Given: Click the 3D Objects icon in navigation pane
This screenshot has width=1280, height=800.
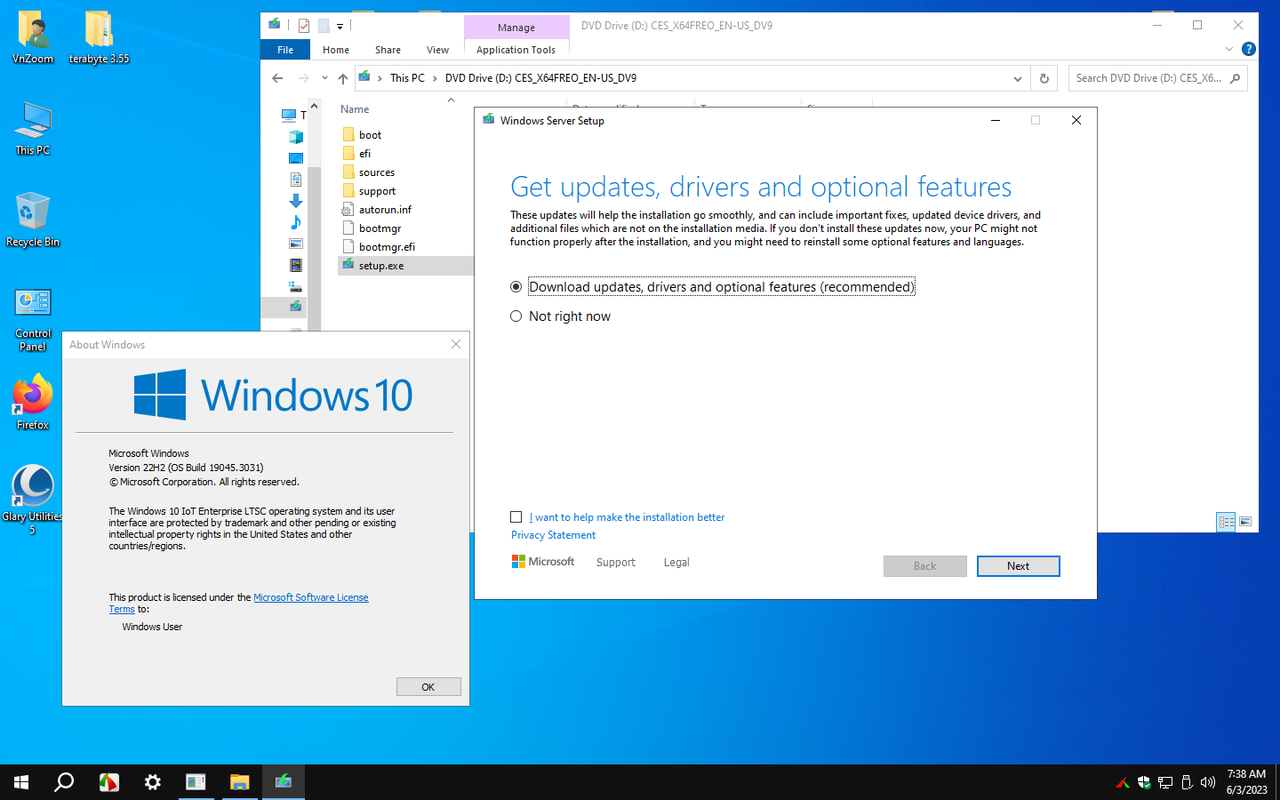Looking at the screenshot, I should (x=296, y=137).
